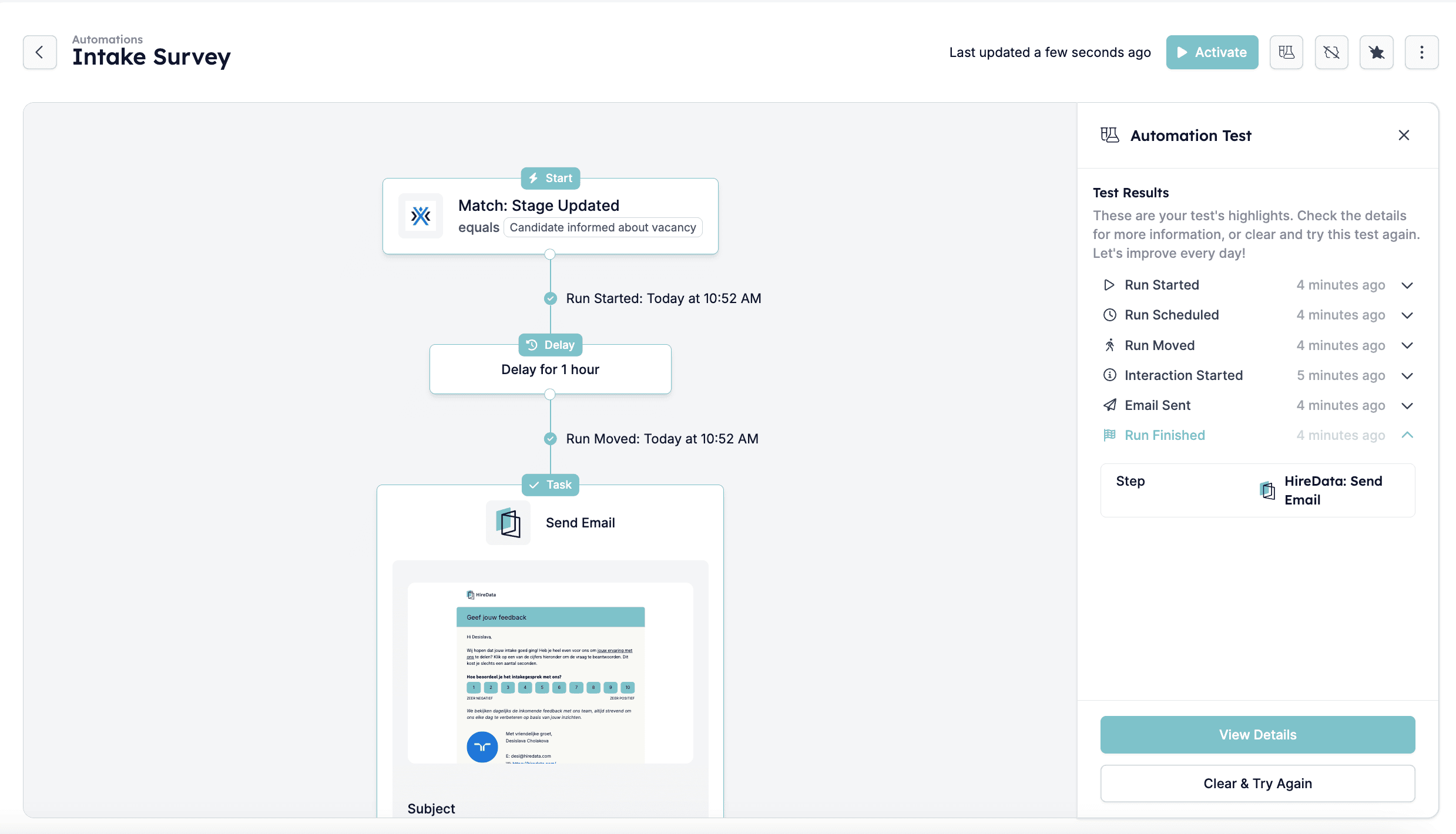The width and height of the screenshot is (1456, 834).
Task: Select the 'Candidate informed about vacancy' value chip
Action: 603,228
